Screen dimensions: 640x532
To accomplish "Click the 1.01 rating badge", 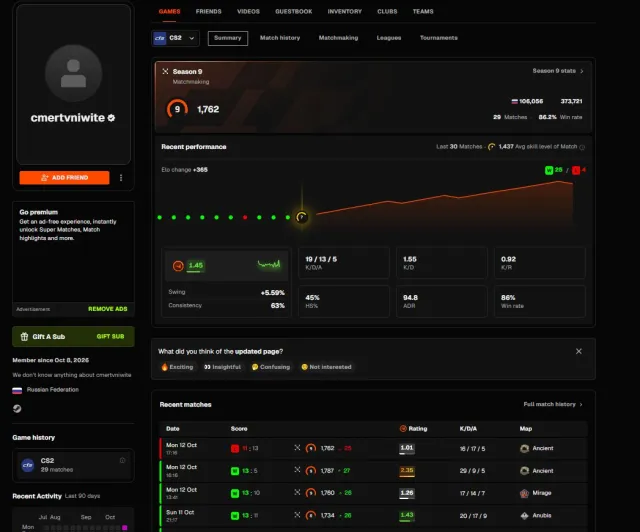I will 407,448.
